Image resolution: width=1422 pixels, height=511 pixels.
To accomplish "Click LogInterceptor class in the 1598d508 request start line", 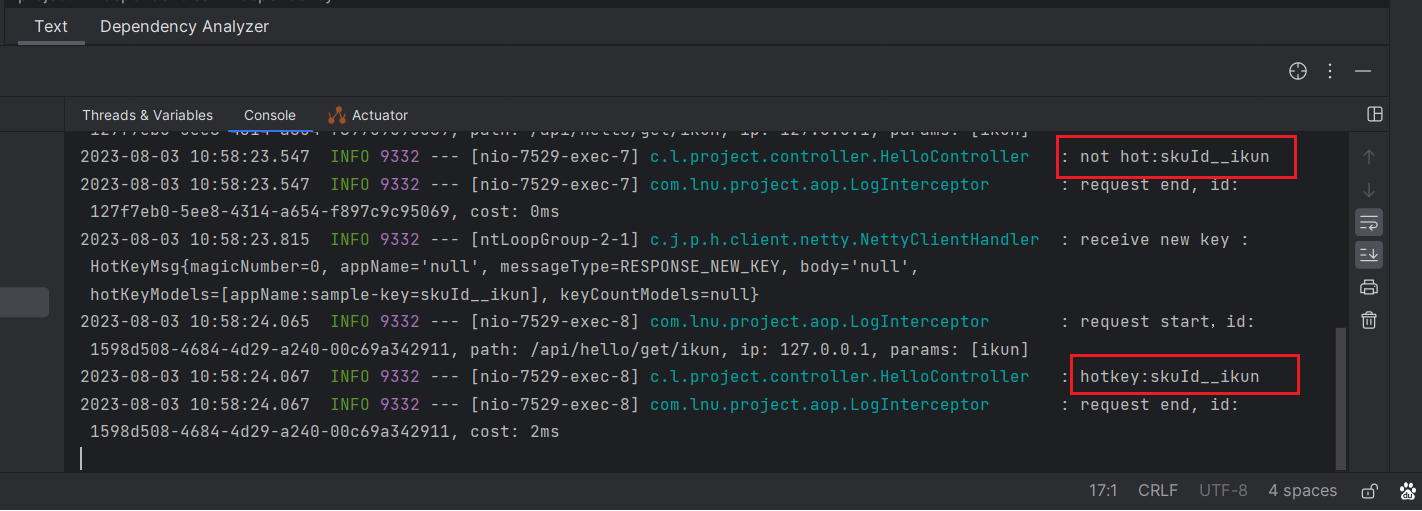I will click(x=819, y=322).
